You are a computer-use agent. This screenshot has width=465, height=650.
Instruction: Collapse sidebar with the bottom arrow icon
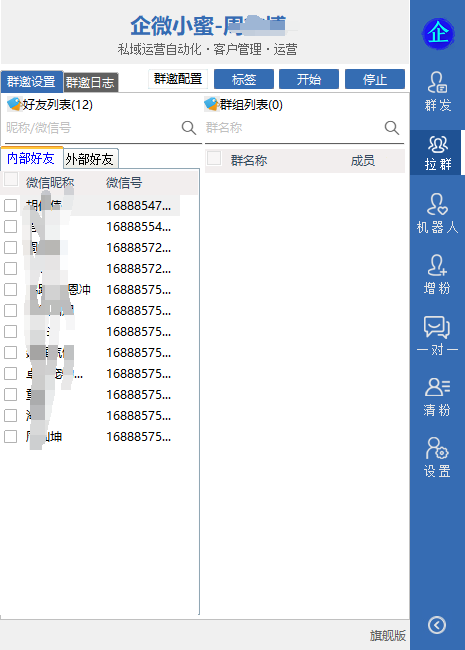coord(437,625)
